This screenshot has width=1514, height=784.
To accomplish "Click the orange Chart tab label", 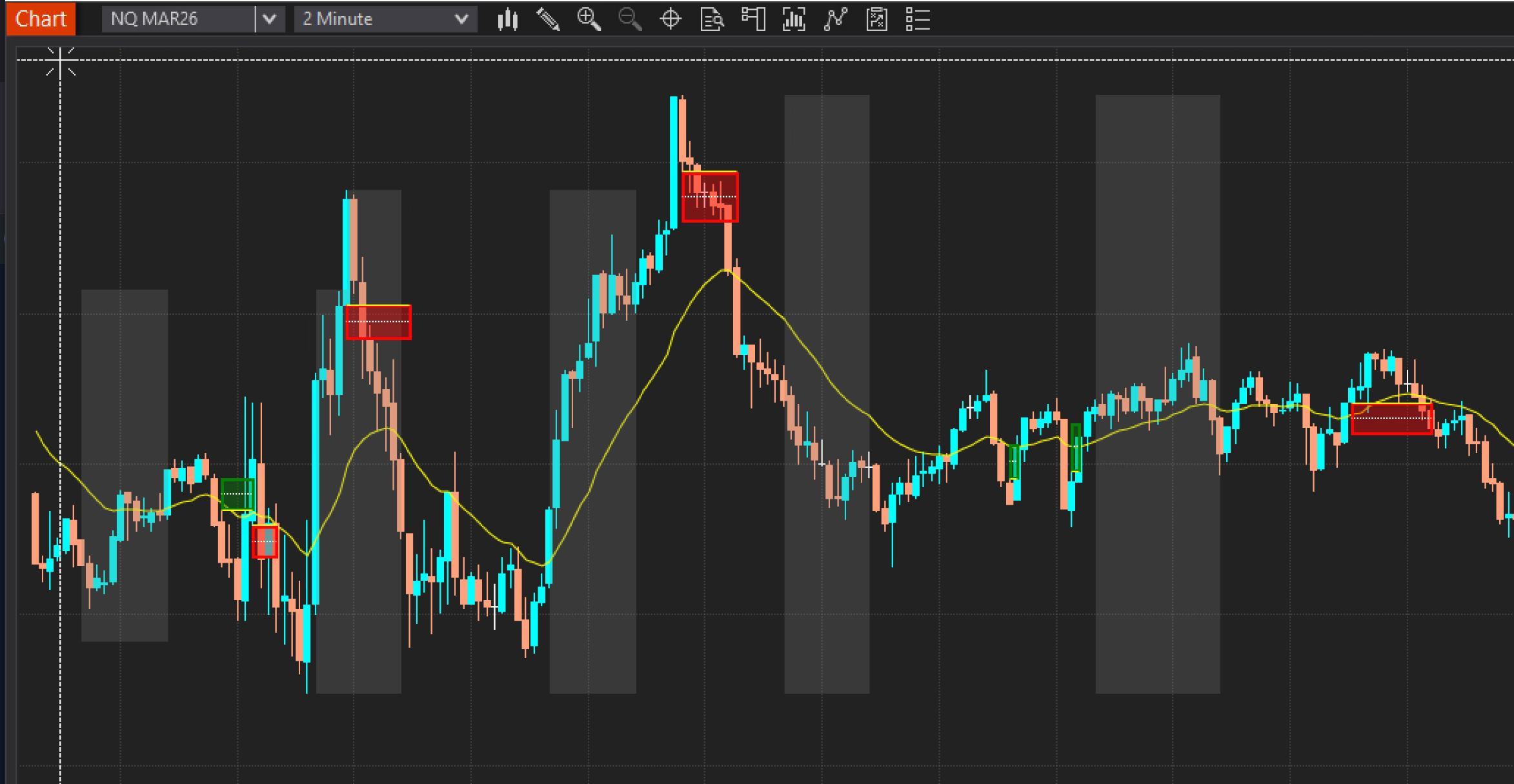I will (x=41, y=19).
